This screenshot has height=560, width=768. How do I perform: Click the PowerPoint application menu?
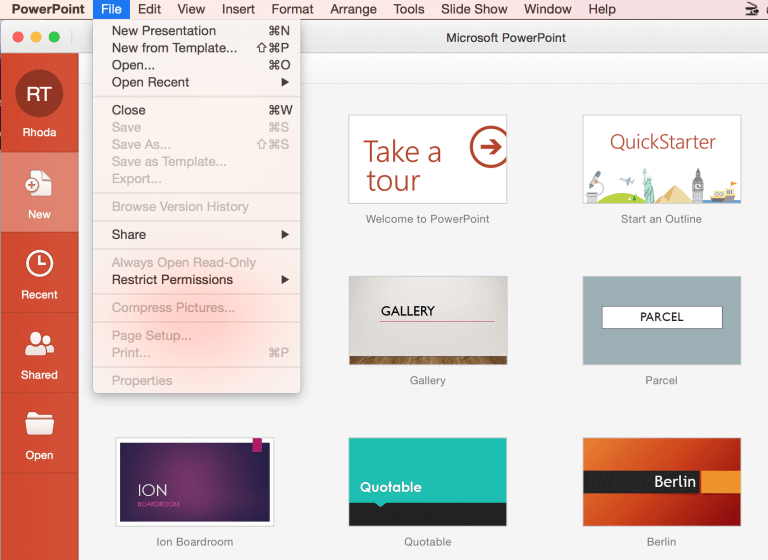pos(48,9)
